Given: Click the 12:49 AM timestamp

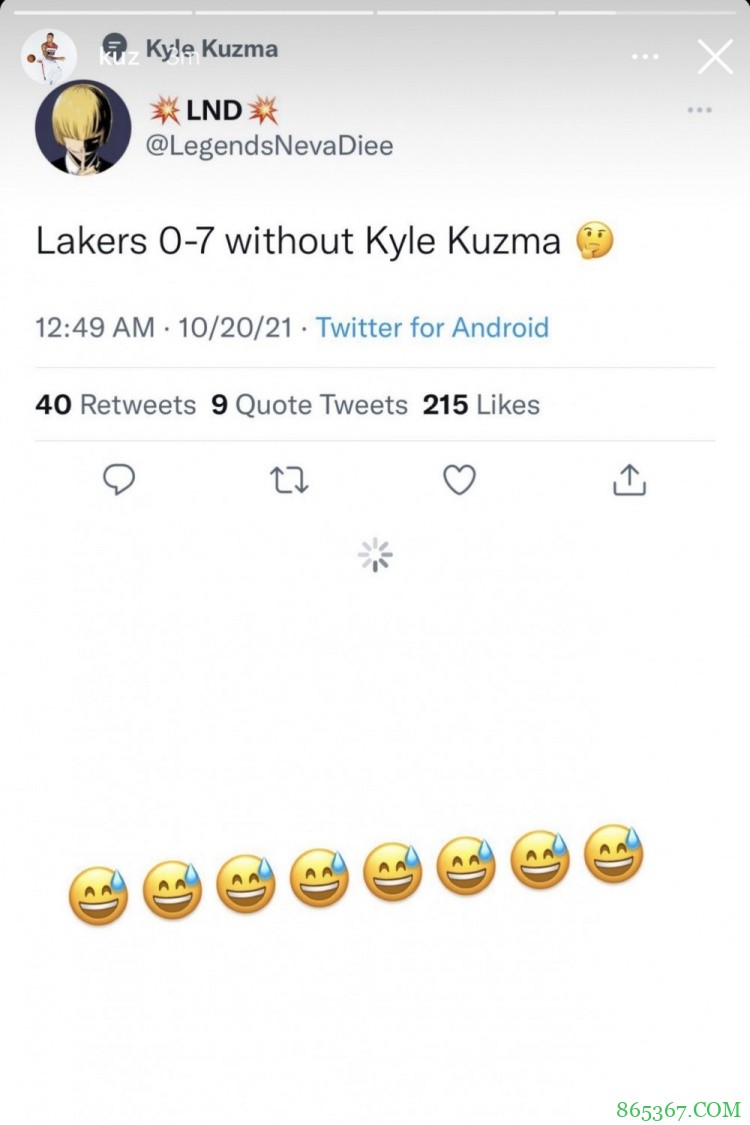Looking at the screenshot, I should coord(95,327).
